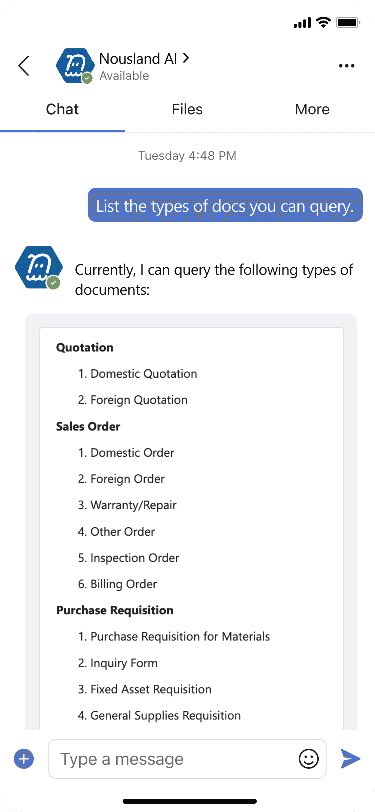Image resolution: width=375 pixels, height=812 pixels.
Task: Tap the Warranty/Repair list entry
Action: [x=127, y=505]
